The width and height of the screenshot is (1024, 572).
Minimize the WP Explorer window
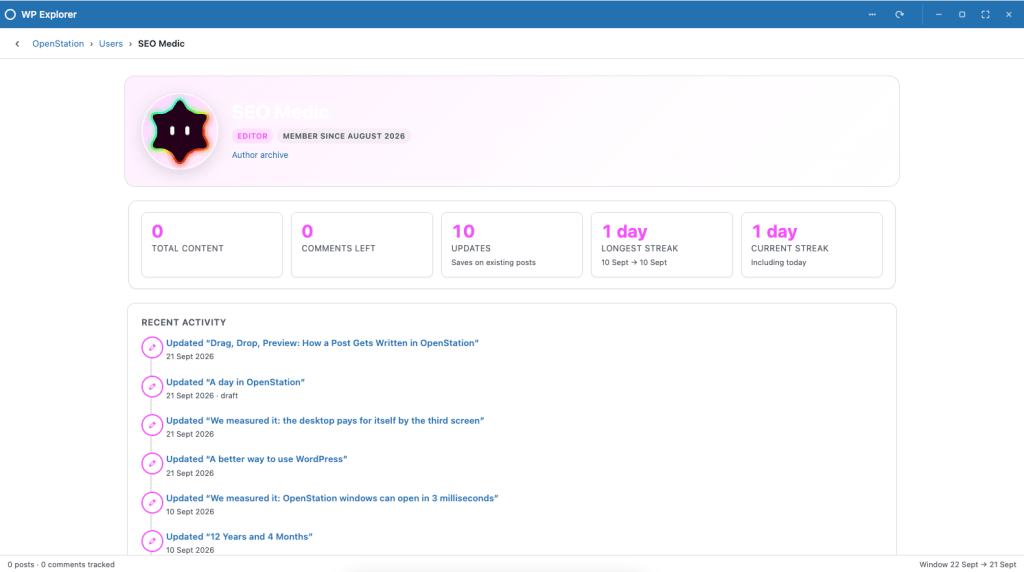pyautogui.click(x=938, y=14)
